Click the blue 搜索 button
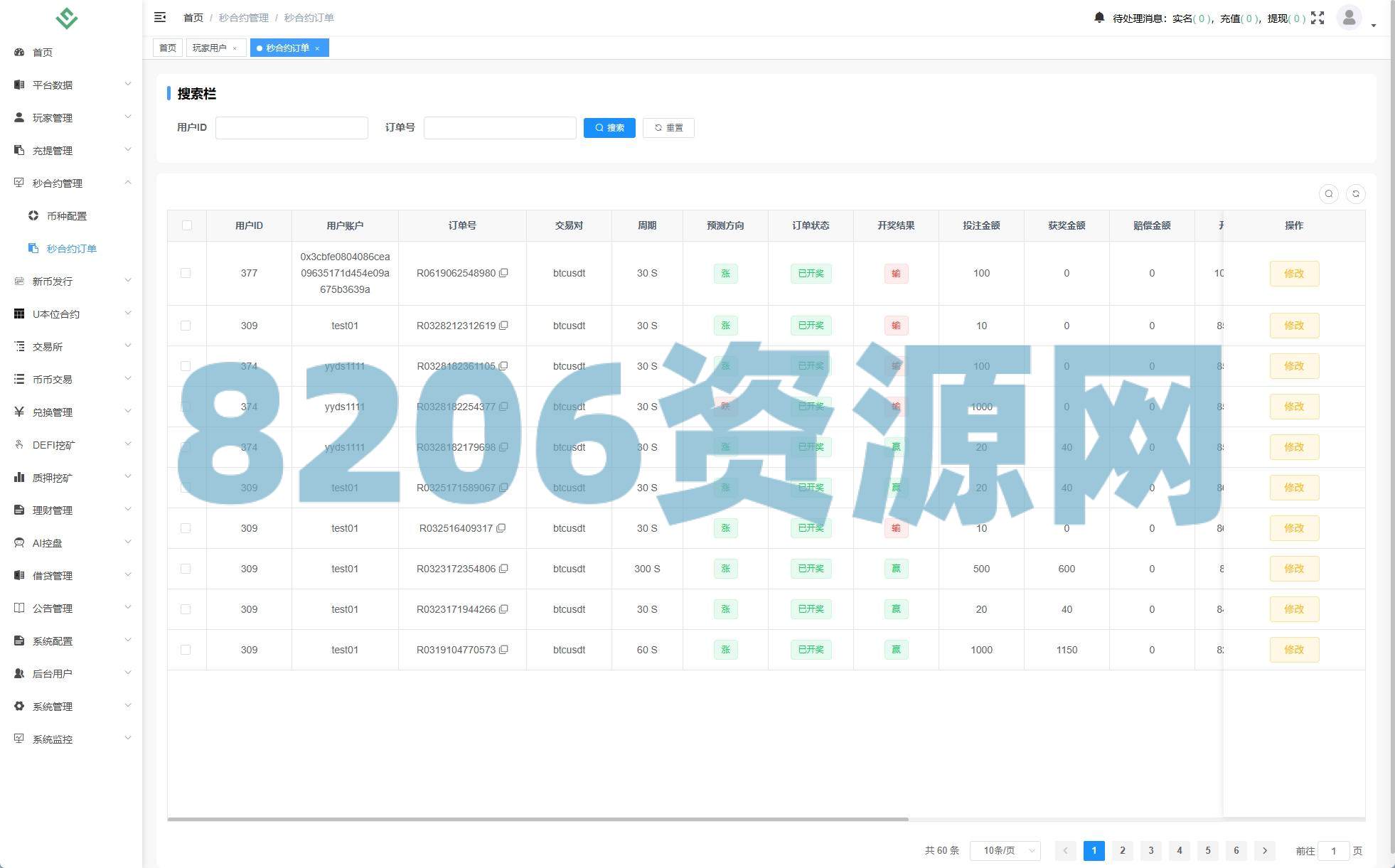Image resolution: width=1395 pixels, height=868 pixels. (x=609, y=128)
